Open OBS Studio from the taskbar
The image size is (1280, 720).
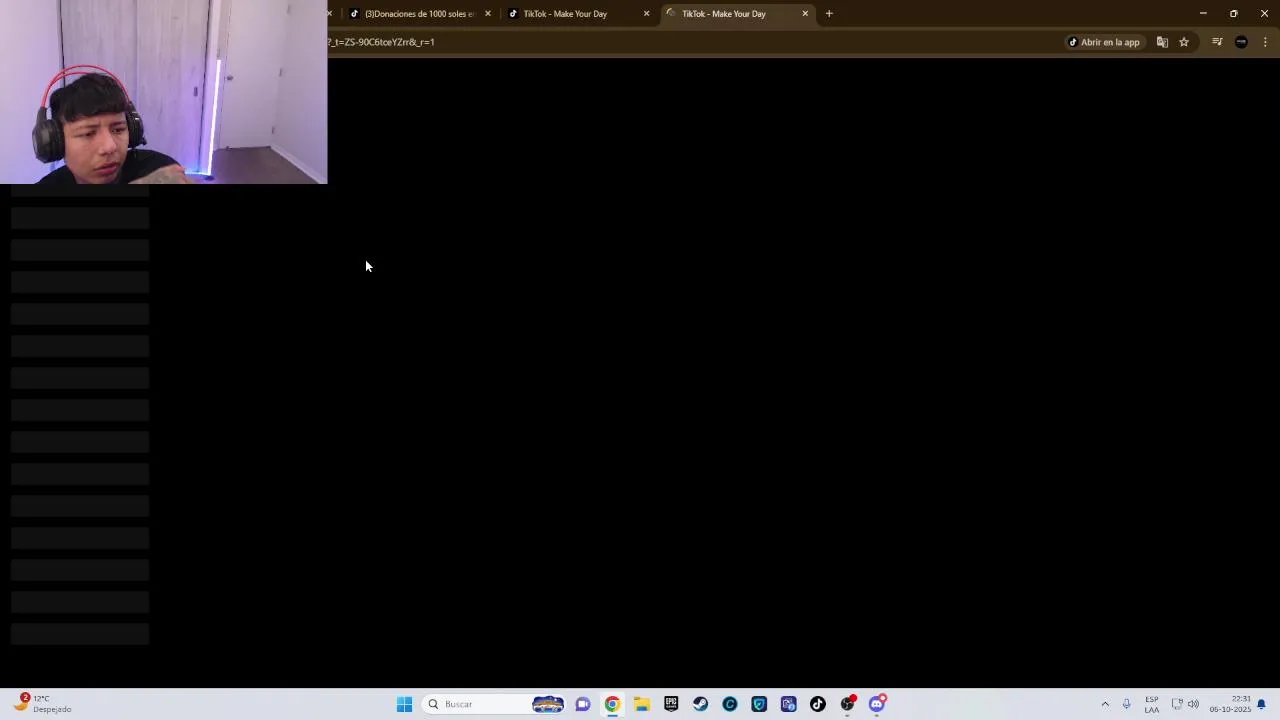pyautogui.click(x=848, y=704)
